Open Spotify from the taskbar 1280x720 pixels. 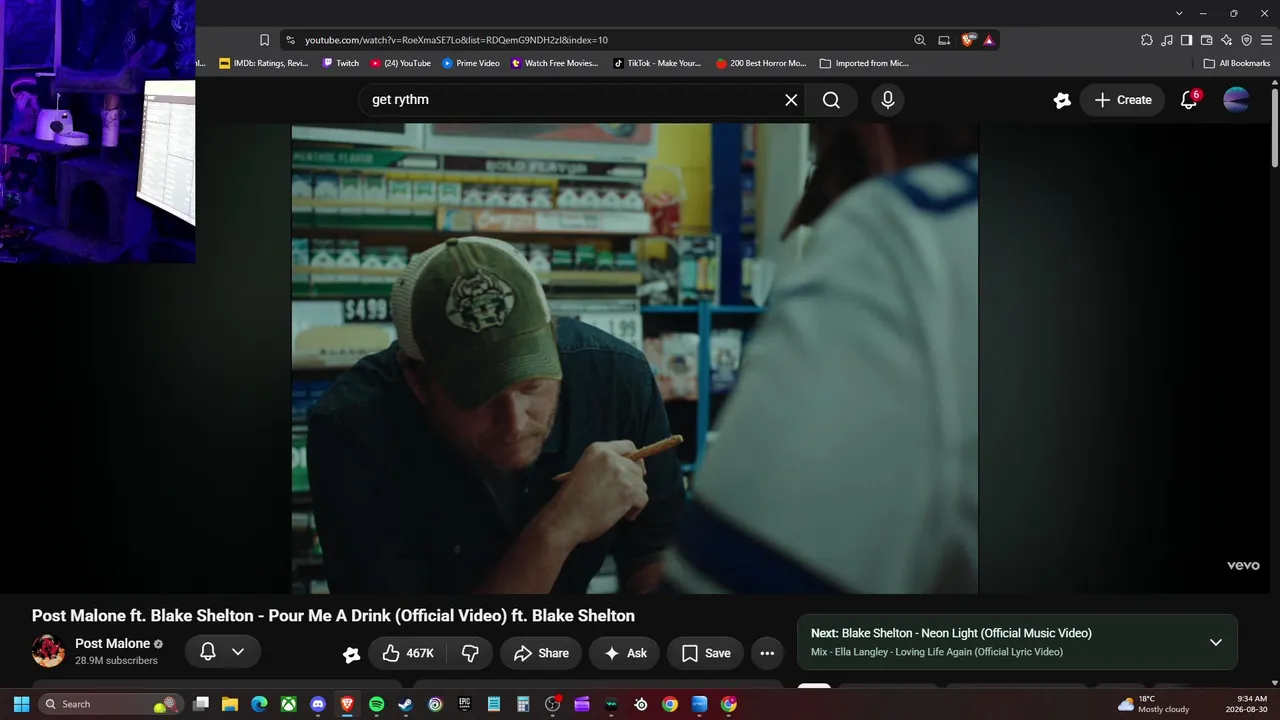pyautogui.click(x=376, y=704)
